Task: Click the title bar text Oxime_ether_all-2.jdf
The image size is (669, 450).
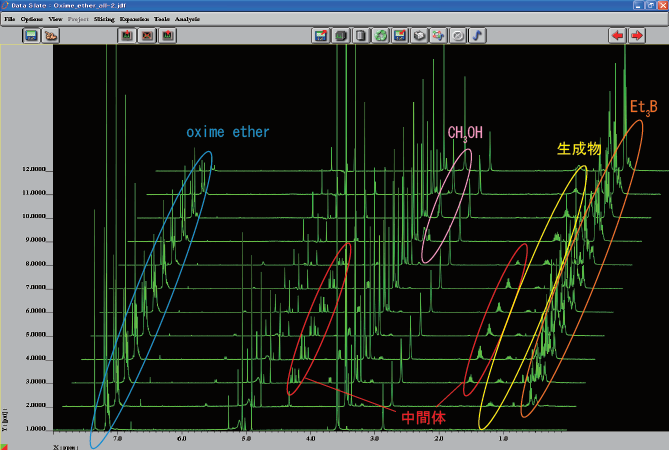Action: [x=90, y=6]
